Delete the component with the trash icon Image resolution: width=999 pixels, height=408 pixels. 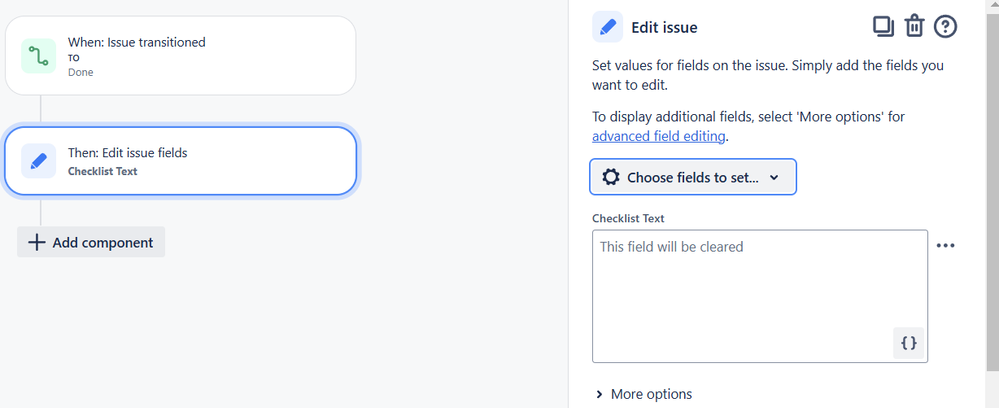[x=914, y=27]
